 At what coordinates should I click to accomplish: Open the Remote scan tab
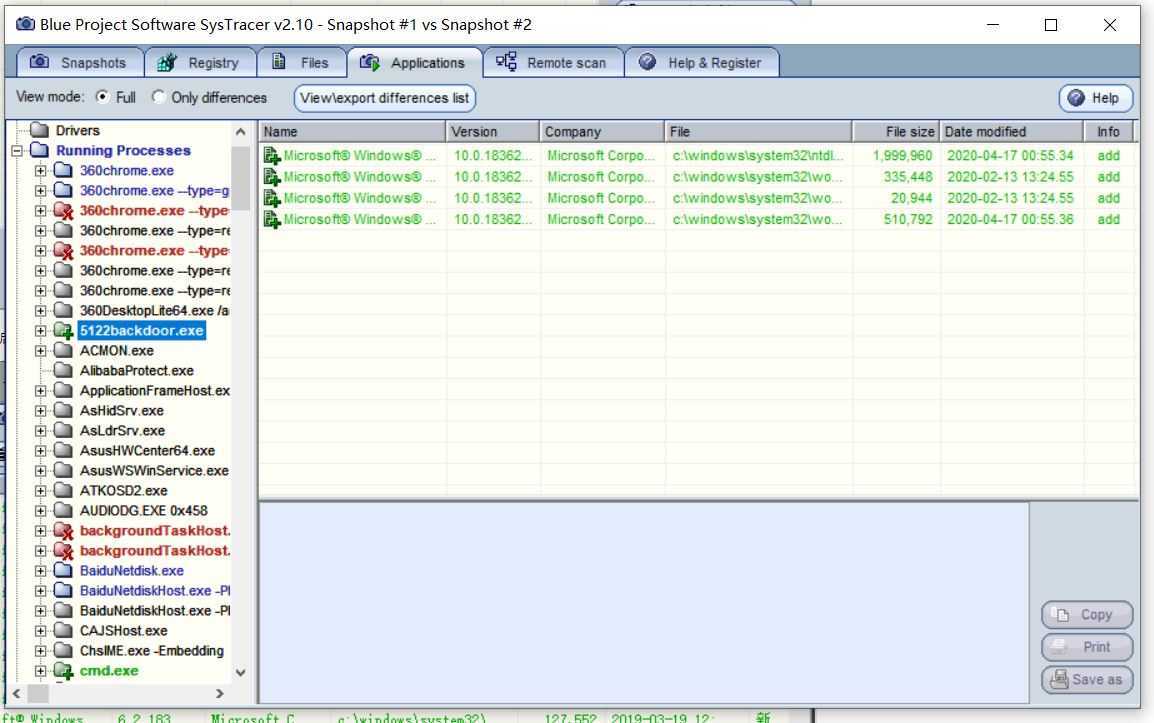click(553, 63)
